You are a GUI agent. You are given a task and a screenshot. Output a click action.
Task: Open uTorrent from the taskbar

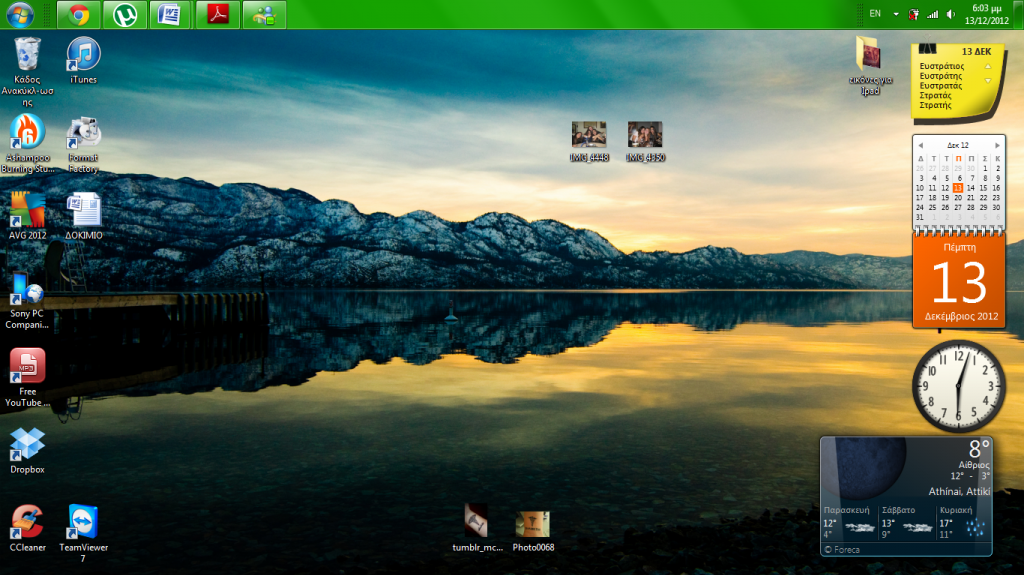click(x=125, y=14)
